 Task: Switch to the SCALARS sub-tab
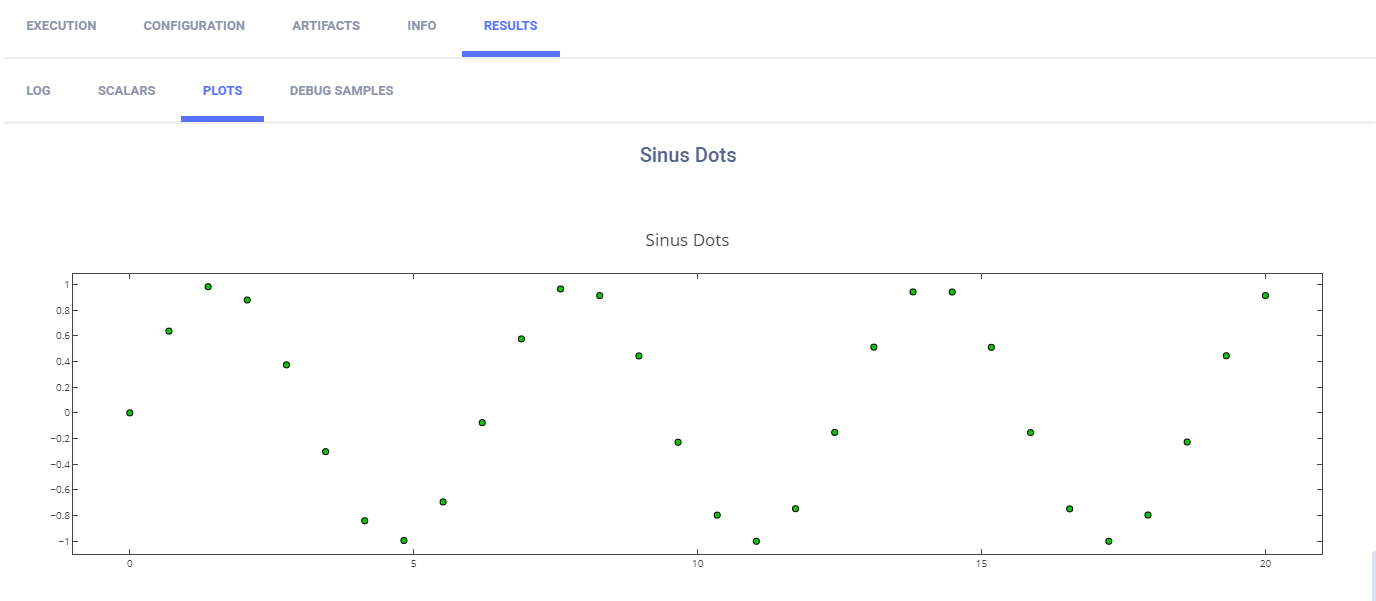click(x=127, y=91)
